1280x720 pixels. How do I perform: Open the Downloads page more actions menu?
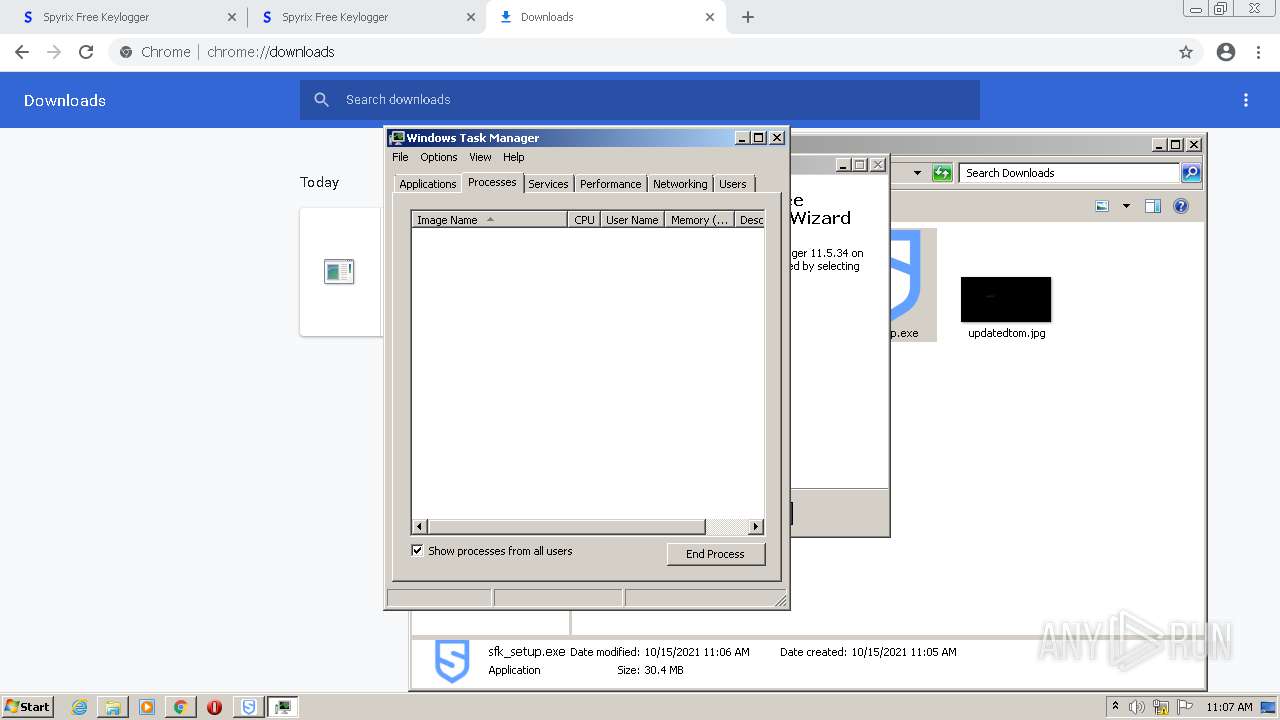(x=1246, y=100)
